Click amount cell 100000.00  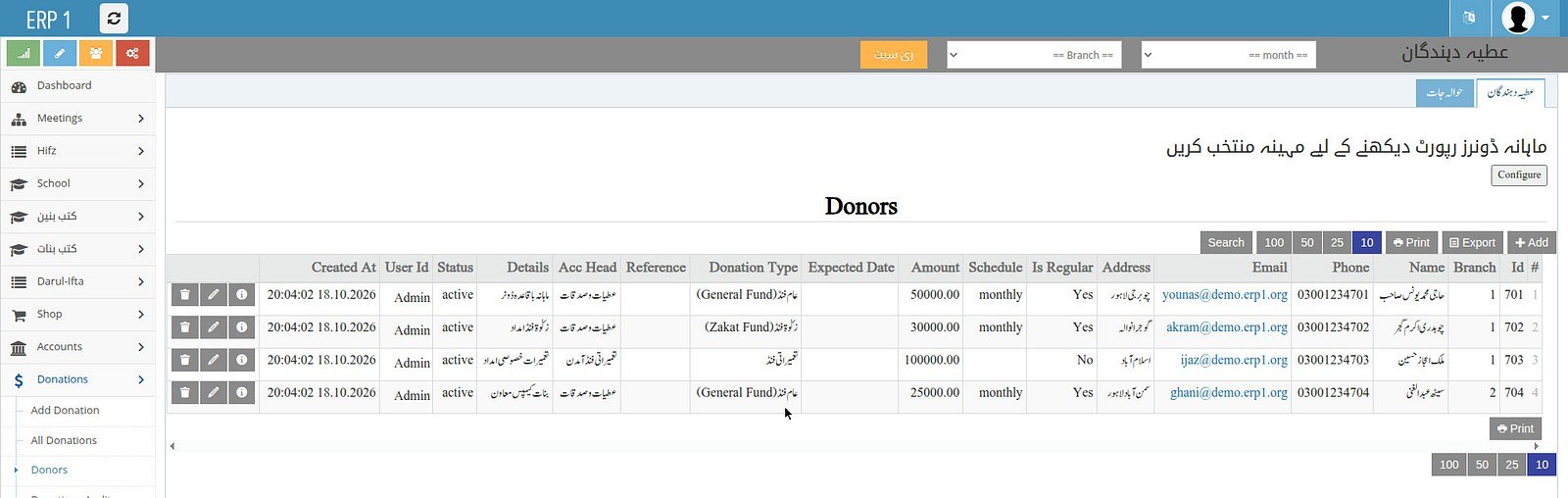pyautogui.click(x=931, y=361)
